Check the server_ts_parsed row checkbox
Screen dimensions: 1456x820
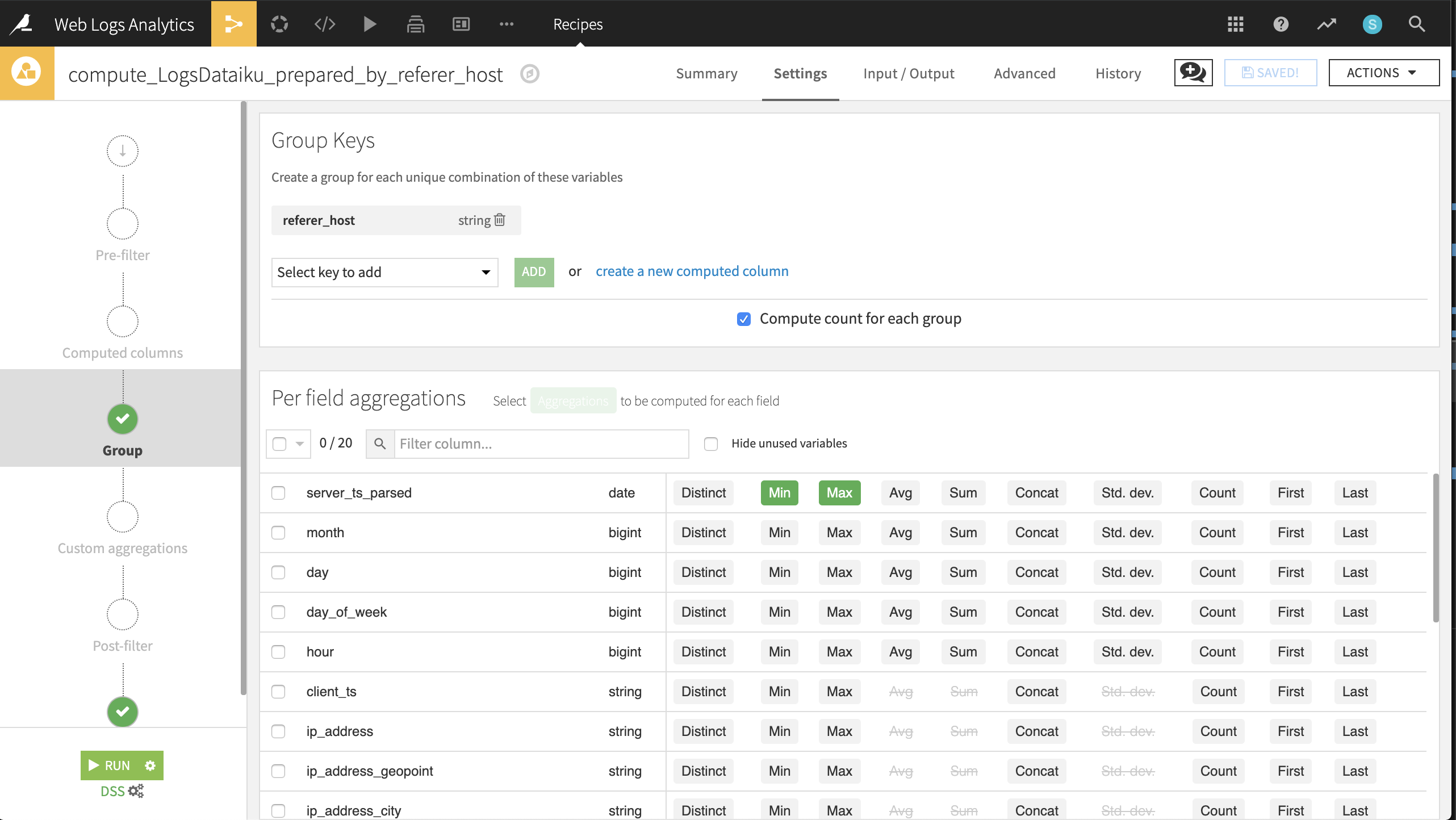[278, 493]
